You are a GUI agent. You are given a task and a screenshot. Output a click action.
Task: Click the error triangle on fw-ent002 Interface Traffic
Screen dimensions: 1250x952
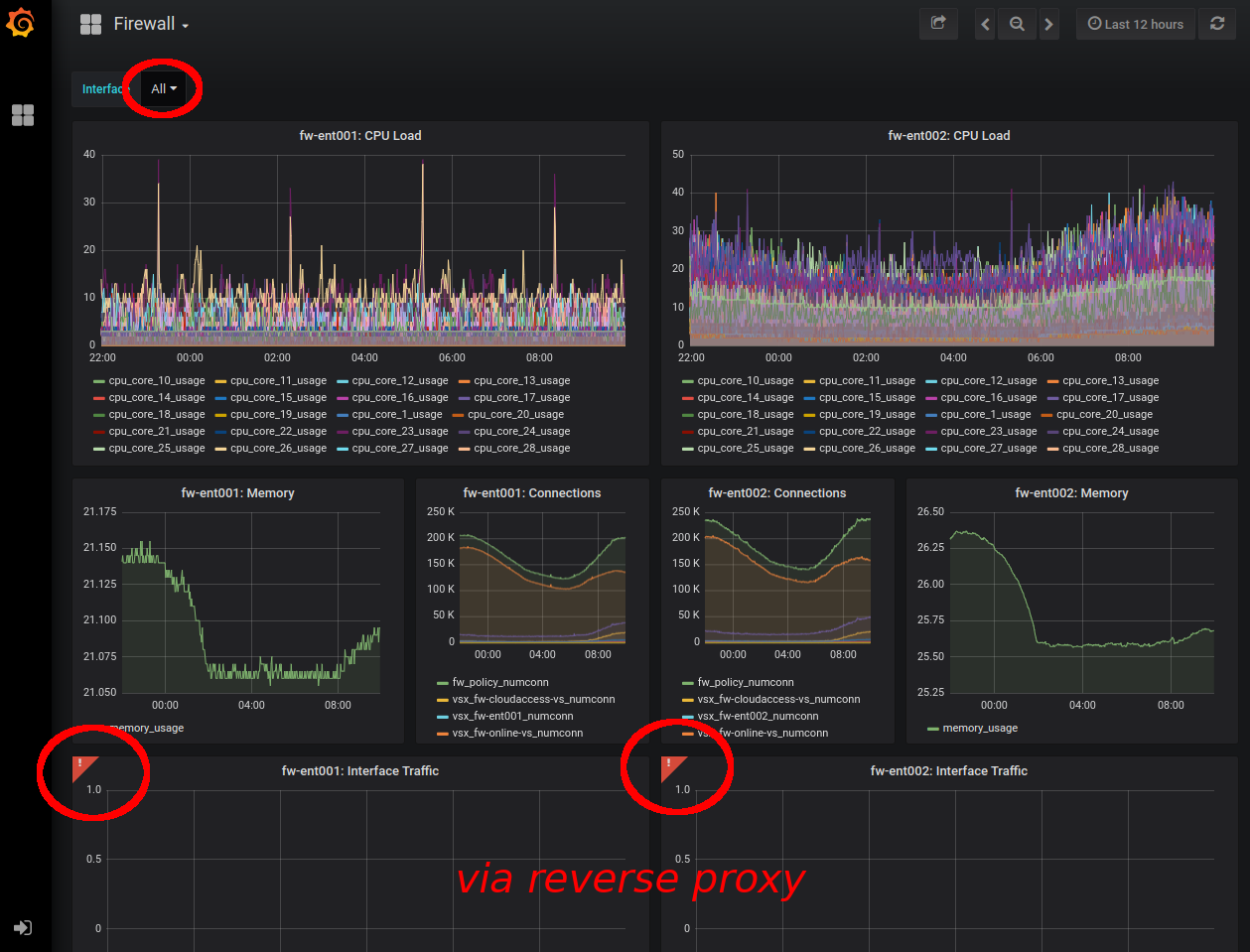point(666,762)
